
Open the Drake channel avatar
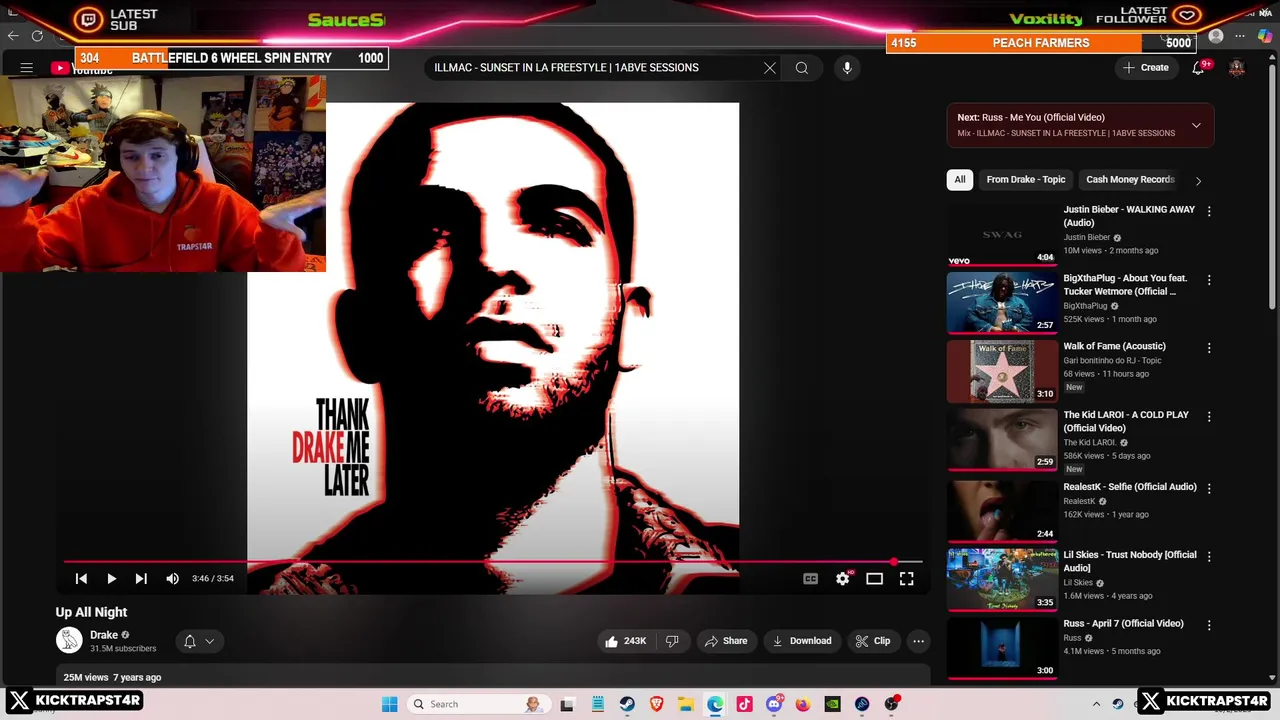point(69,641)
